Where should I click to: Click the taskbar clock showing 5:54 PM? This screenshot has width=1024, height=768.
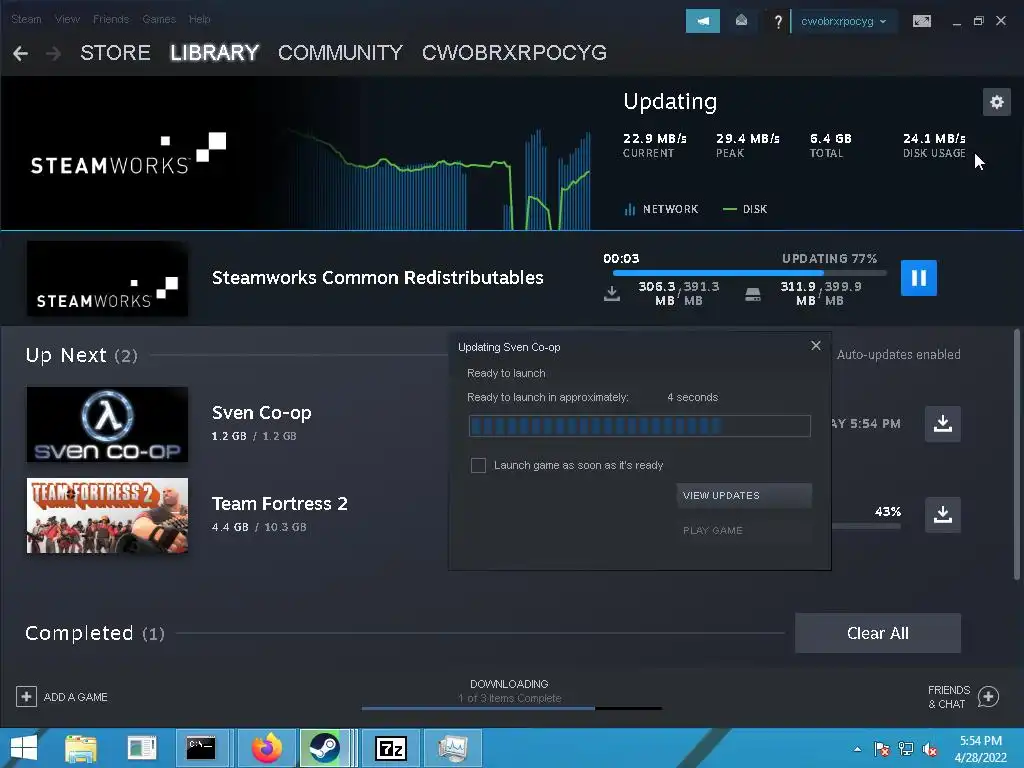[980, 749]
